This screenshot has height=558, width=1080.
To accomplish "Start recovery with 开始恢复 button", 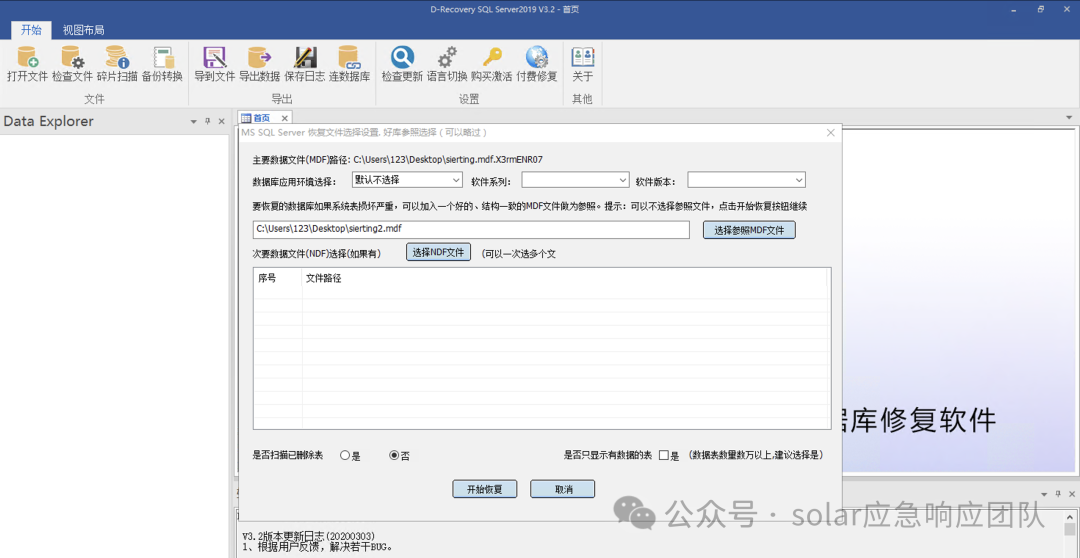I will [484, 489].
